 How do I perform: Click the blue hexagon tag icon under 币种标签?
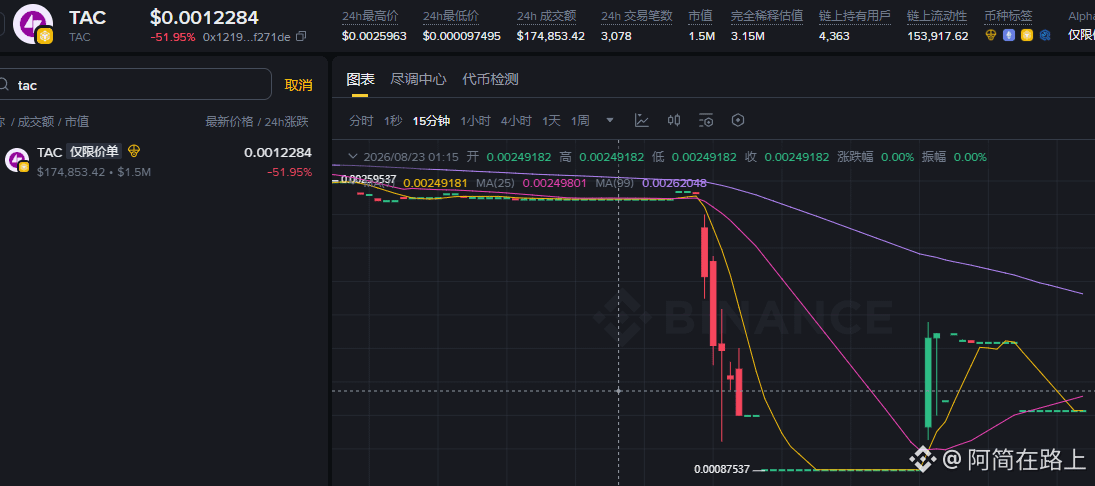coord(1045,35)
